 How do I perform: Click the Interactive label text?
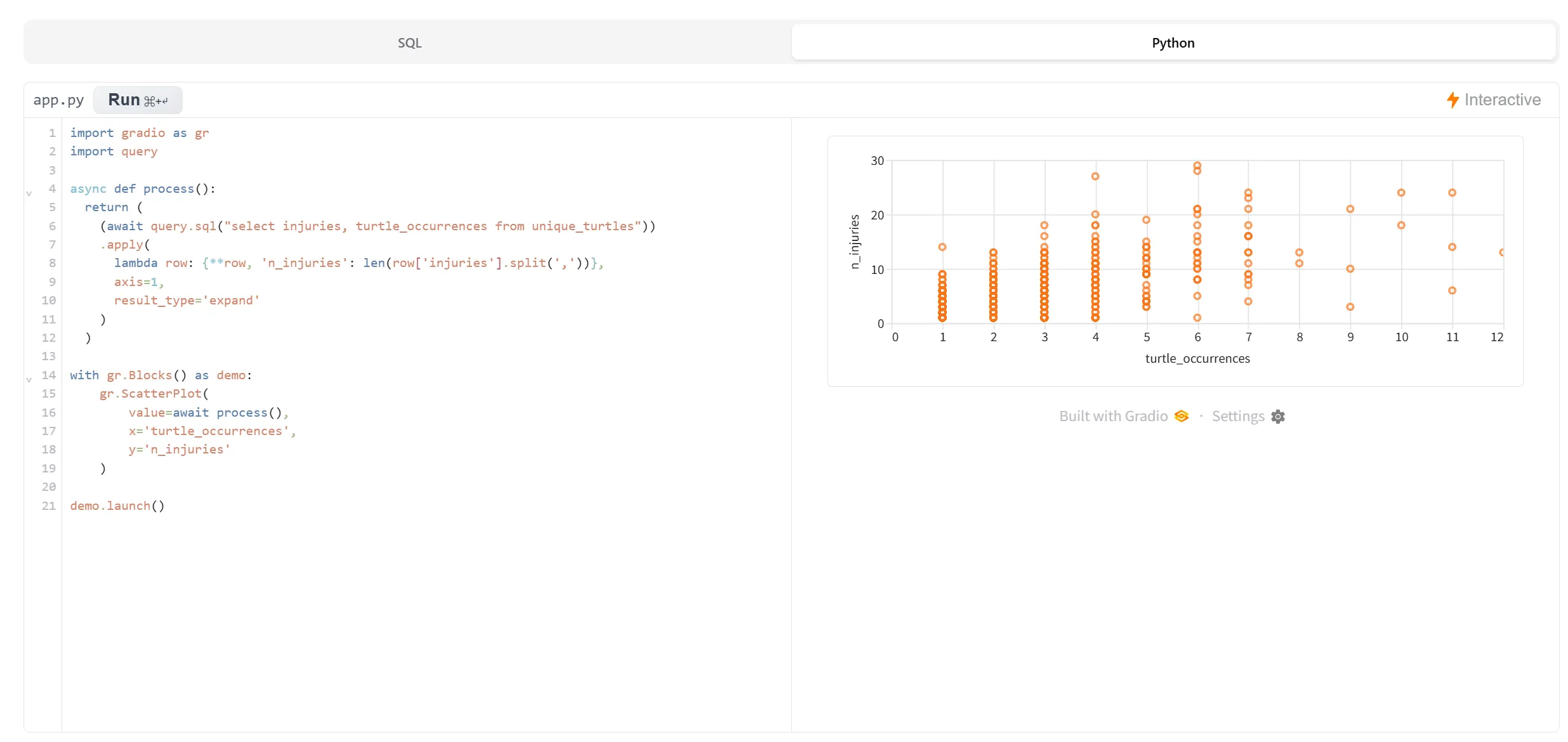[1502, 100]
